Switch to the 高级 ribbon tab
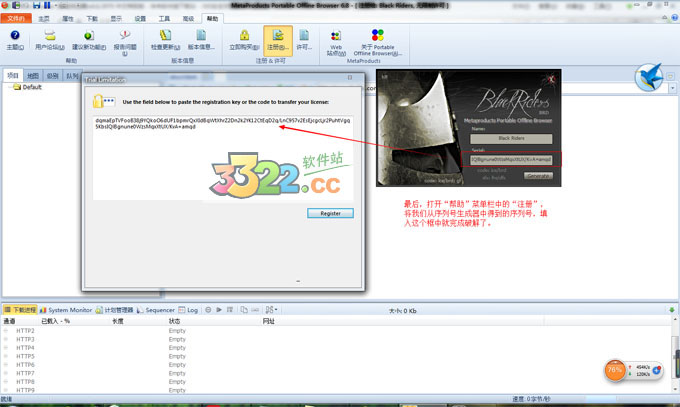Viewport: 680px width, 407px height. coord(188,19)
